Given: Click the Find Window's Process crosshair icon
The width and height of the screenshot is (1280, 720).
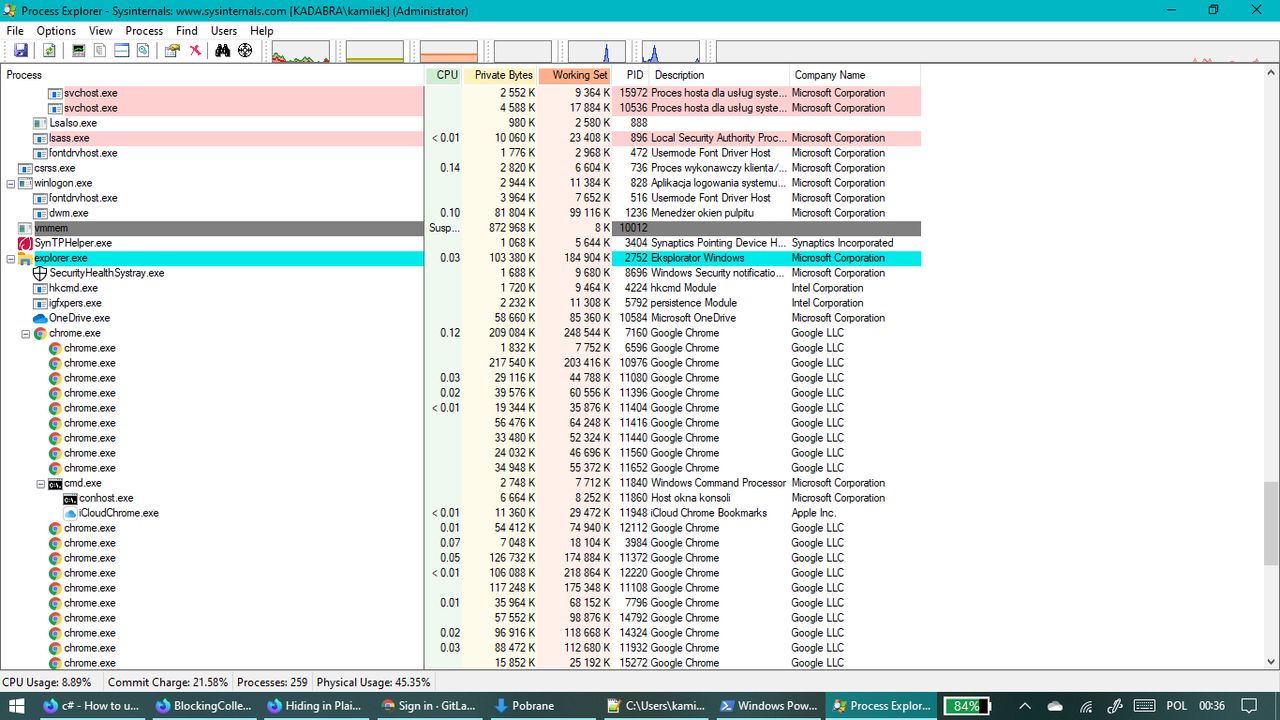Looking at the screenshot, I should (x=245, y=51).
